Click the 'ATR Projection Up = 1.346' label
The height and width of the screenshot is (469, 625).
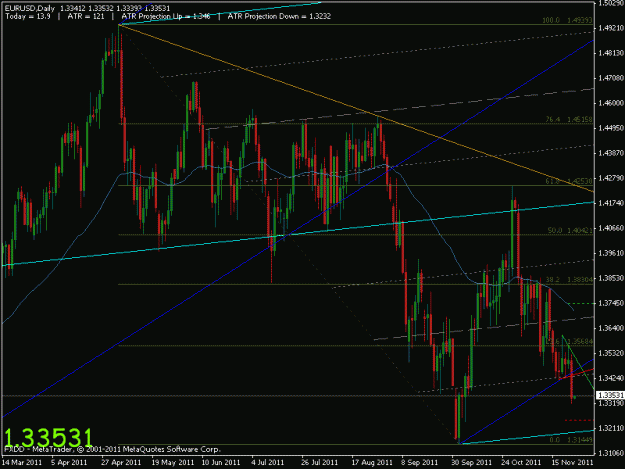[166, 16]
